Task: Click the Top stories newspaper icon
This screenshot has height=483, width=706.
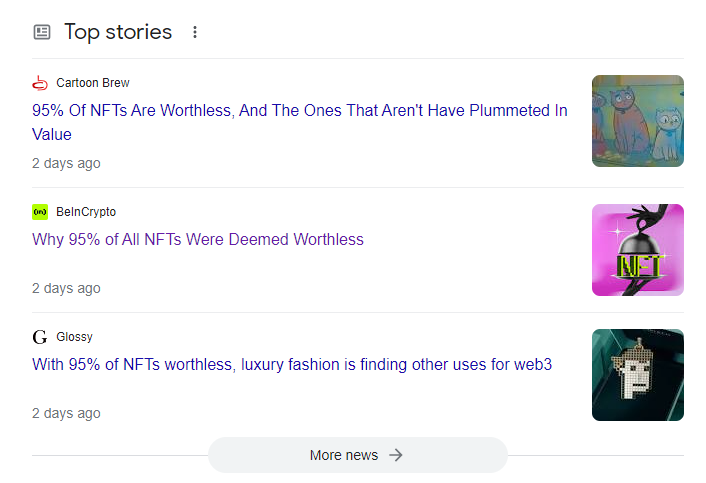Action: pyautogui.click(x=42, y=32)
